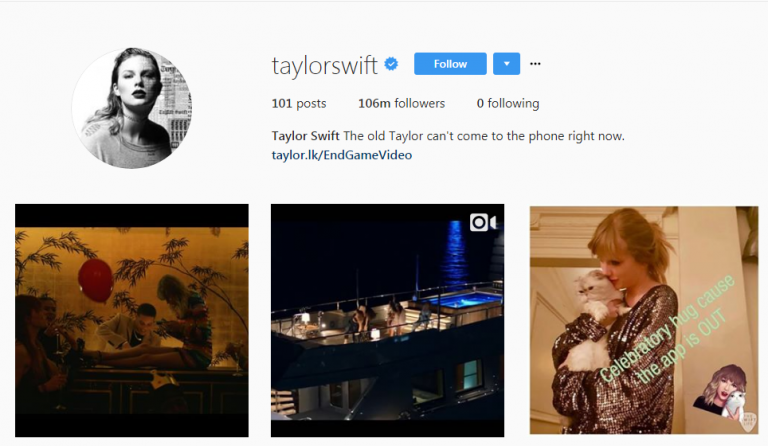Open the post with the red balloon
Screen dimensions: 768x446
point(132,320)
